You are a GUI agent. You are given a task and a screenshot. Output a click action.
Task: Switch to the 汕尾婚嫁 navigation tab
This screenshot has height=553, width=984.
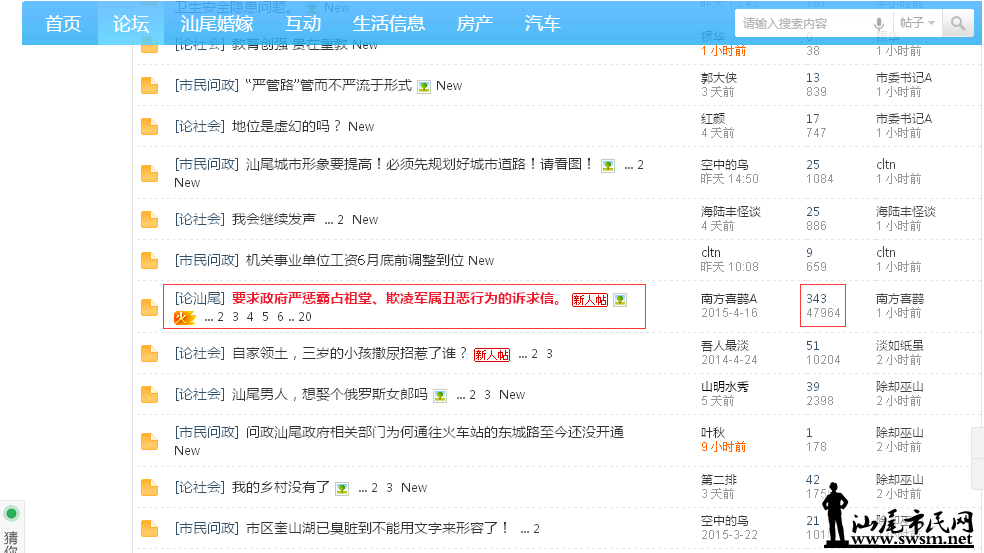point(217,23)
